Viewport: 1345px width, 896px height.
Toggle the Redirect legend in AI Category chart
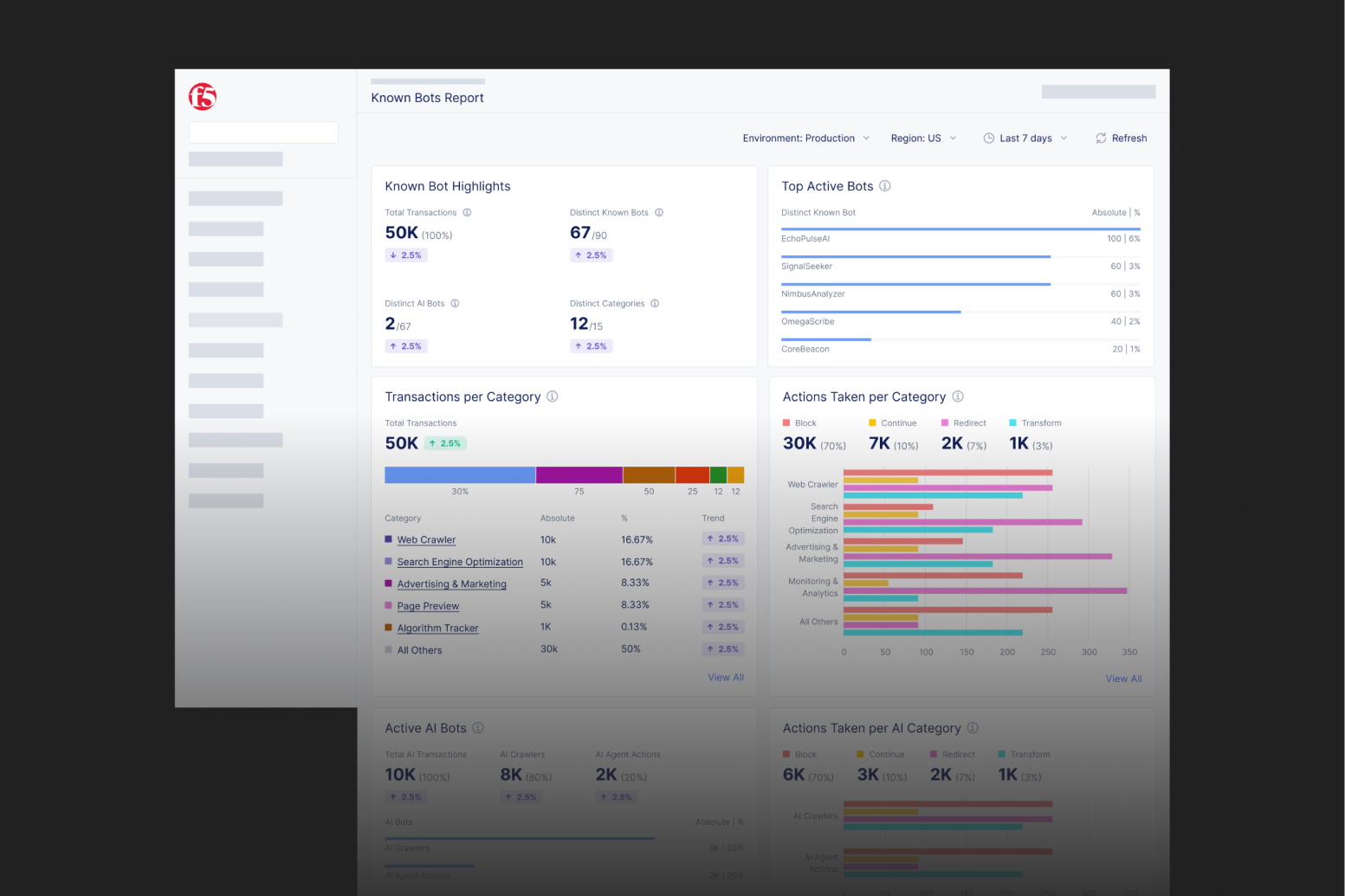pyautogui.click(x=953, y=755)
